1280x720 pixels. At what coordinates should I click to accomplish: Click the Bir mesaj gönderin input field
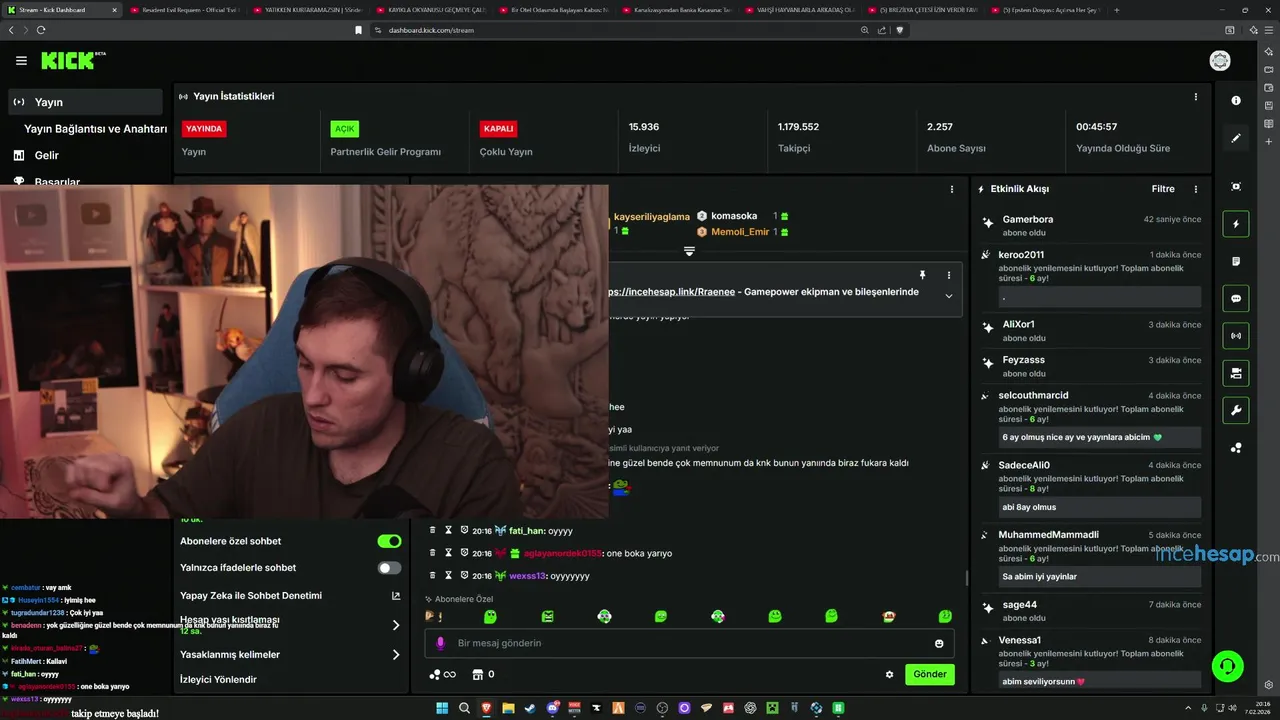tap(690, 643)
